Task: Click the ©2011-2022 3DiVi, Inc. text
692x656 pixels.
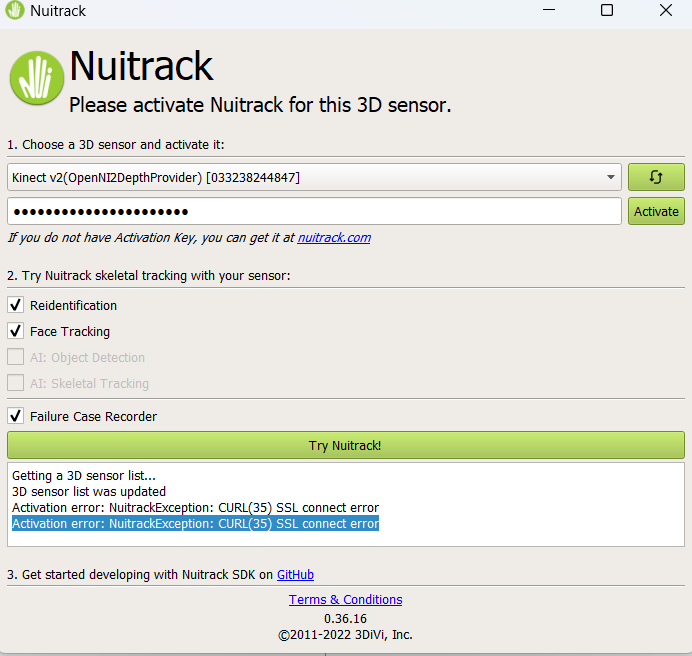Action: click(345, 635)
